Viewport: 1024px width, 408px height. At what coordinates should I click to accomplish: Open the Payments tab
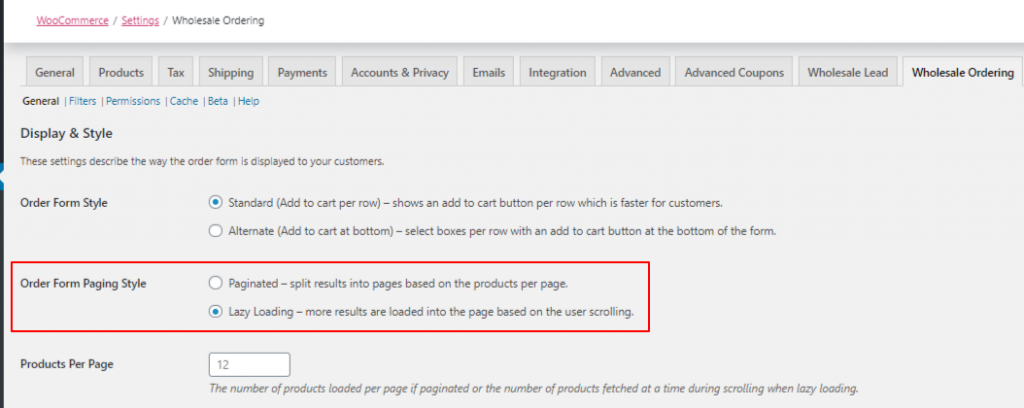pyautogui.click(x=302, y=72)
